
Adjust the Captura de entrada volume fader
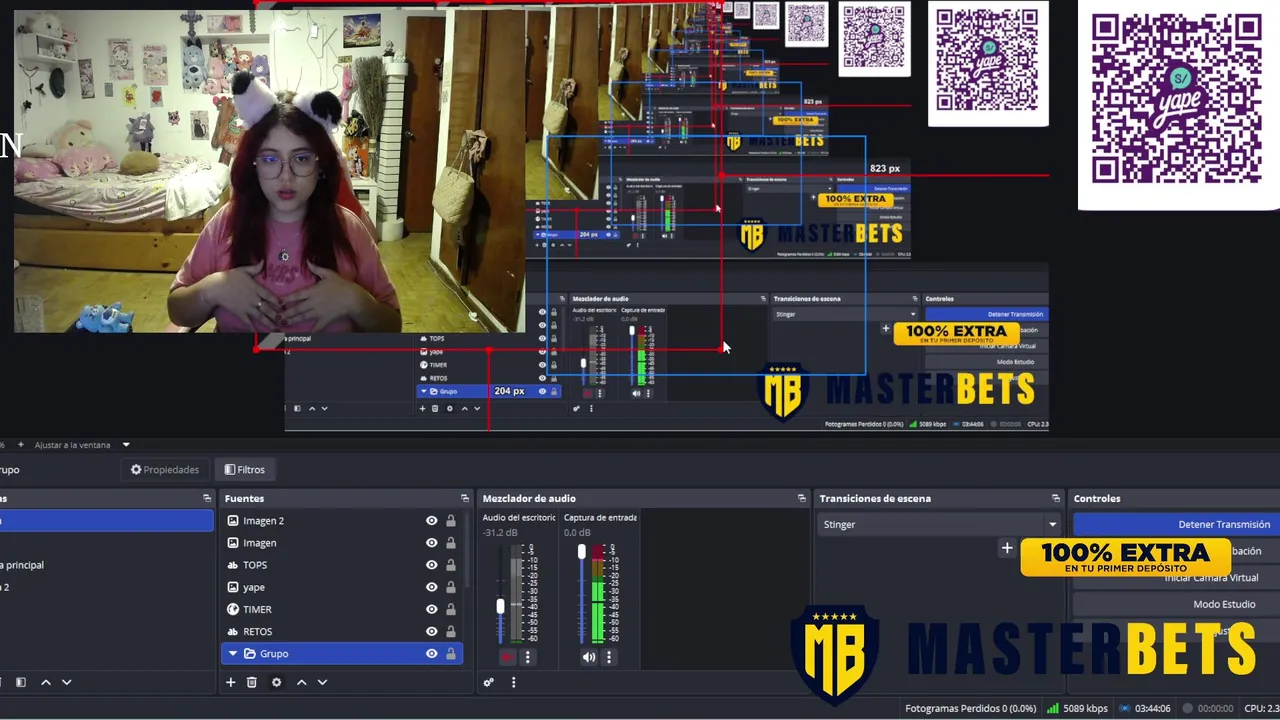(581, 552)
